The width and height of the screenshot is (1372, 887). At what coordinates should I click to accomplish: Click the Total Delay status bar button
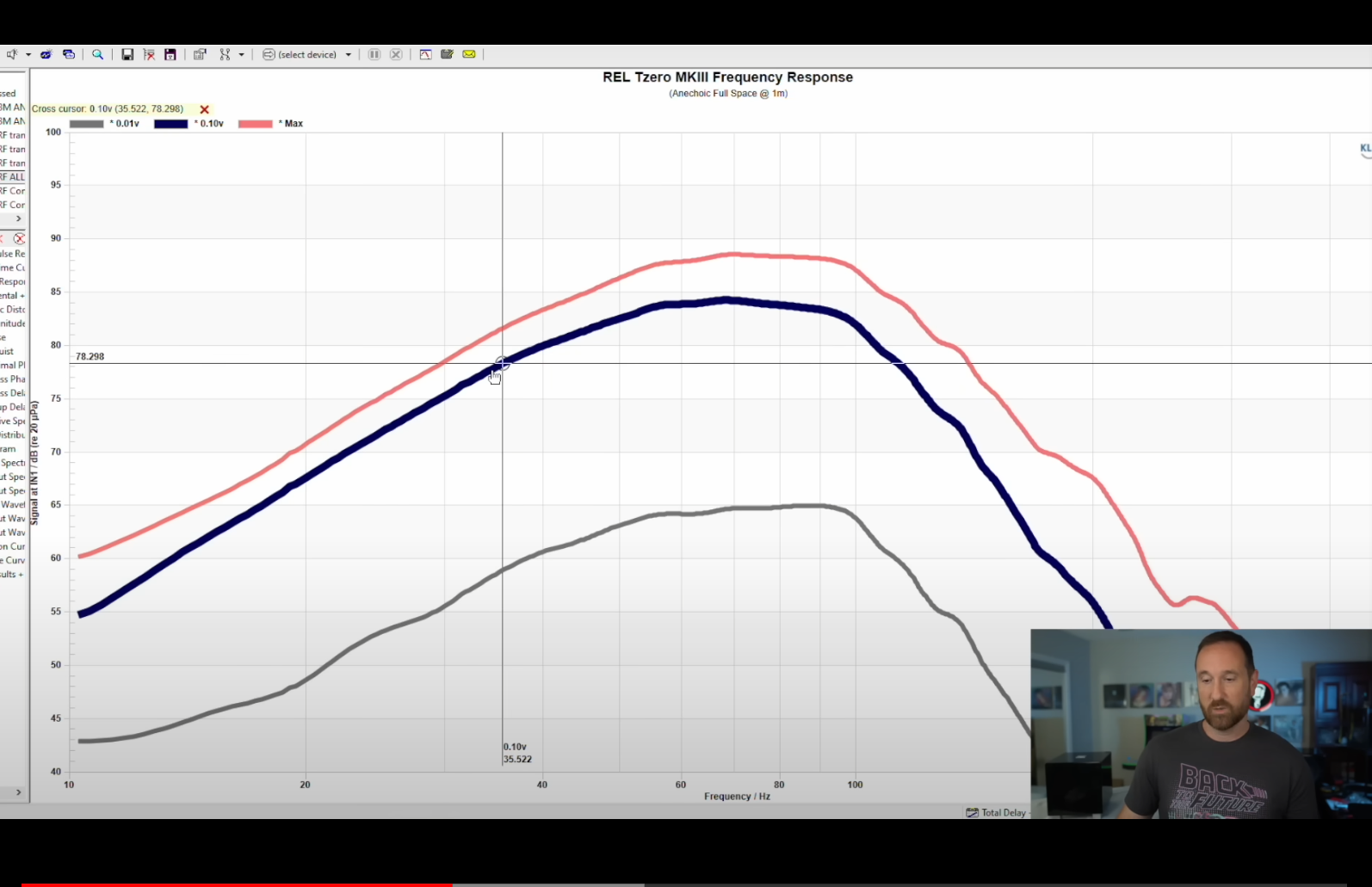coord(996,812)
